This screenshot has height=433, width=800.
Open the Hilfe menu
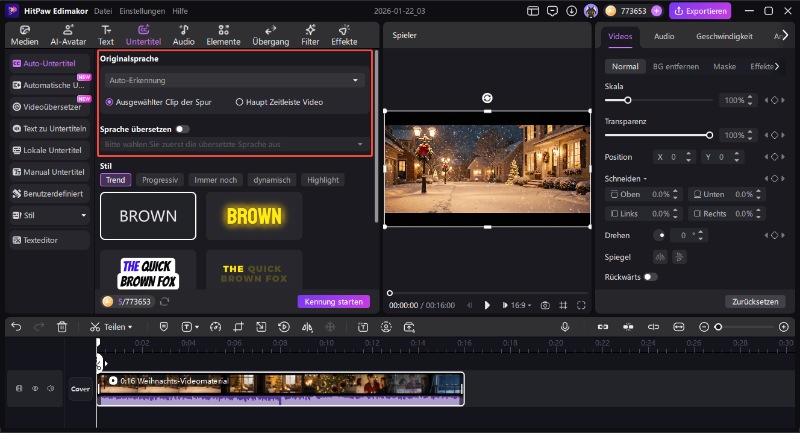(x=180, y=11)
